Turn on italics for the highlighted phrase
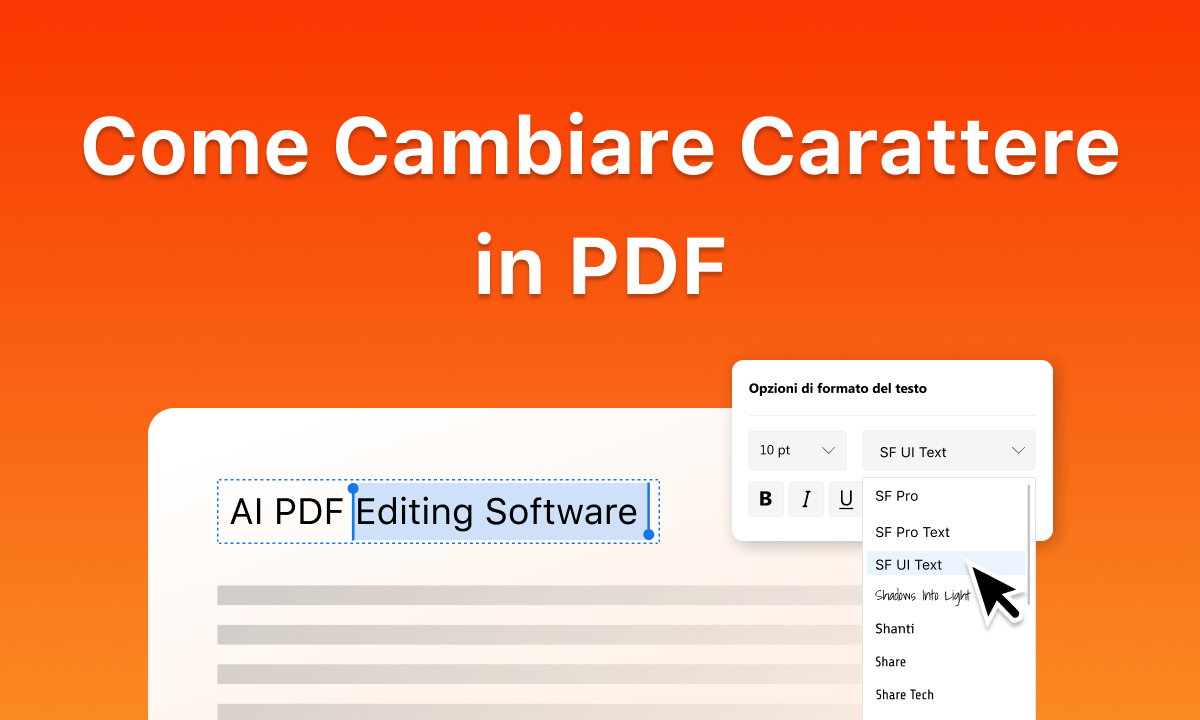Image resolution: width=1200 pixels, height=720 pixels. tap(806, 499)
